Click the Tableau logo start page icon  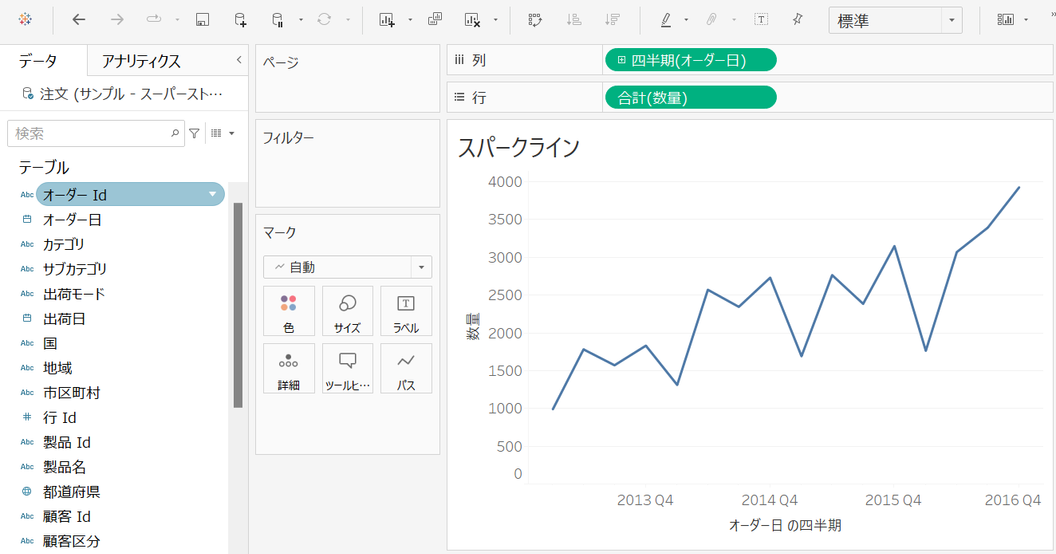click(x=25, y=20)
